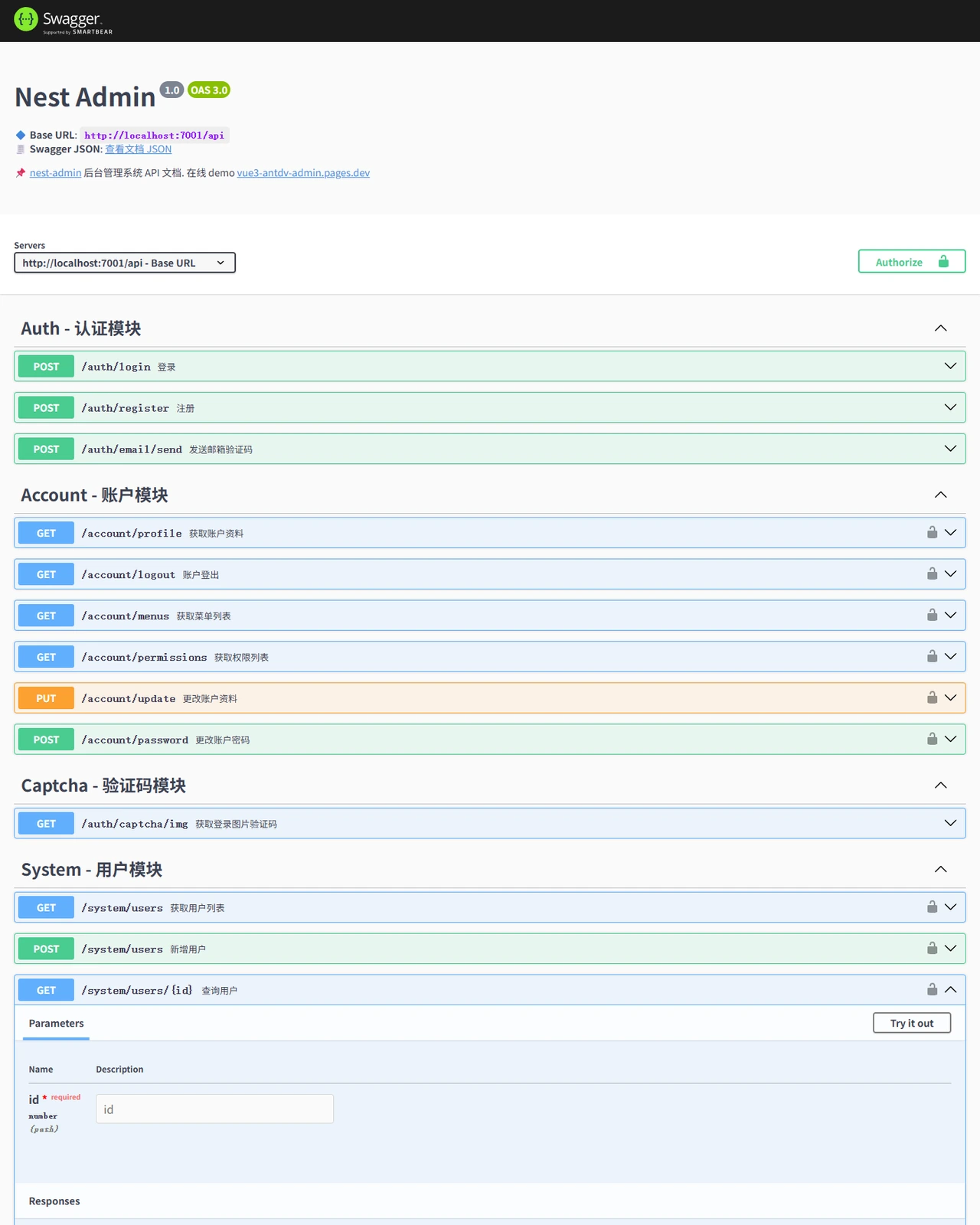Click lock icon on POST /system/users row
980x1225 pixels.
coord(932,948)
